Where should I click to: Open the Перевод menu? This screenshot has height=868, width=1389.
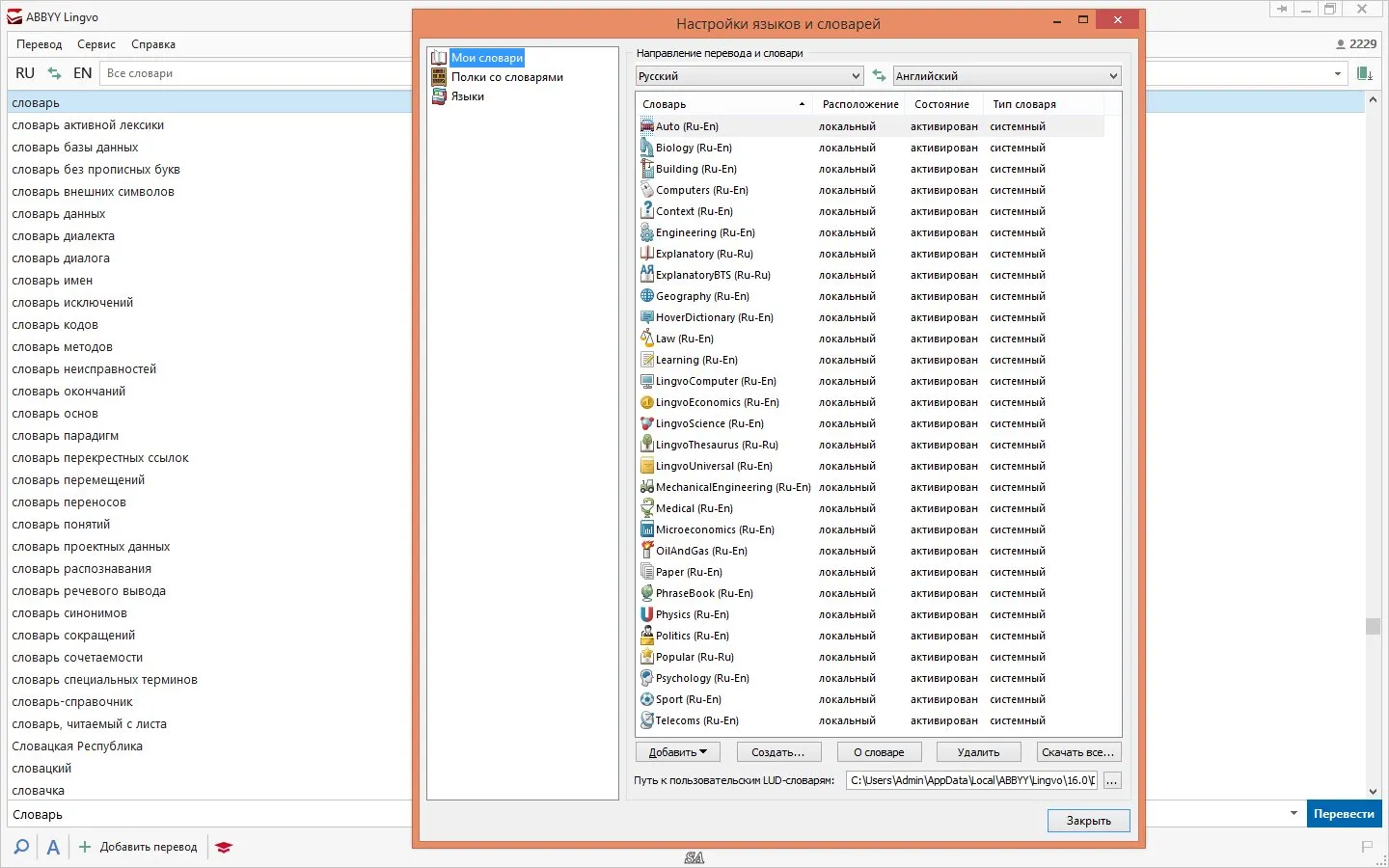[x=40, y=44]
